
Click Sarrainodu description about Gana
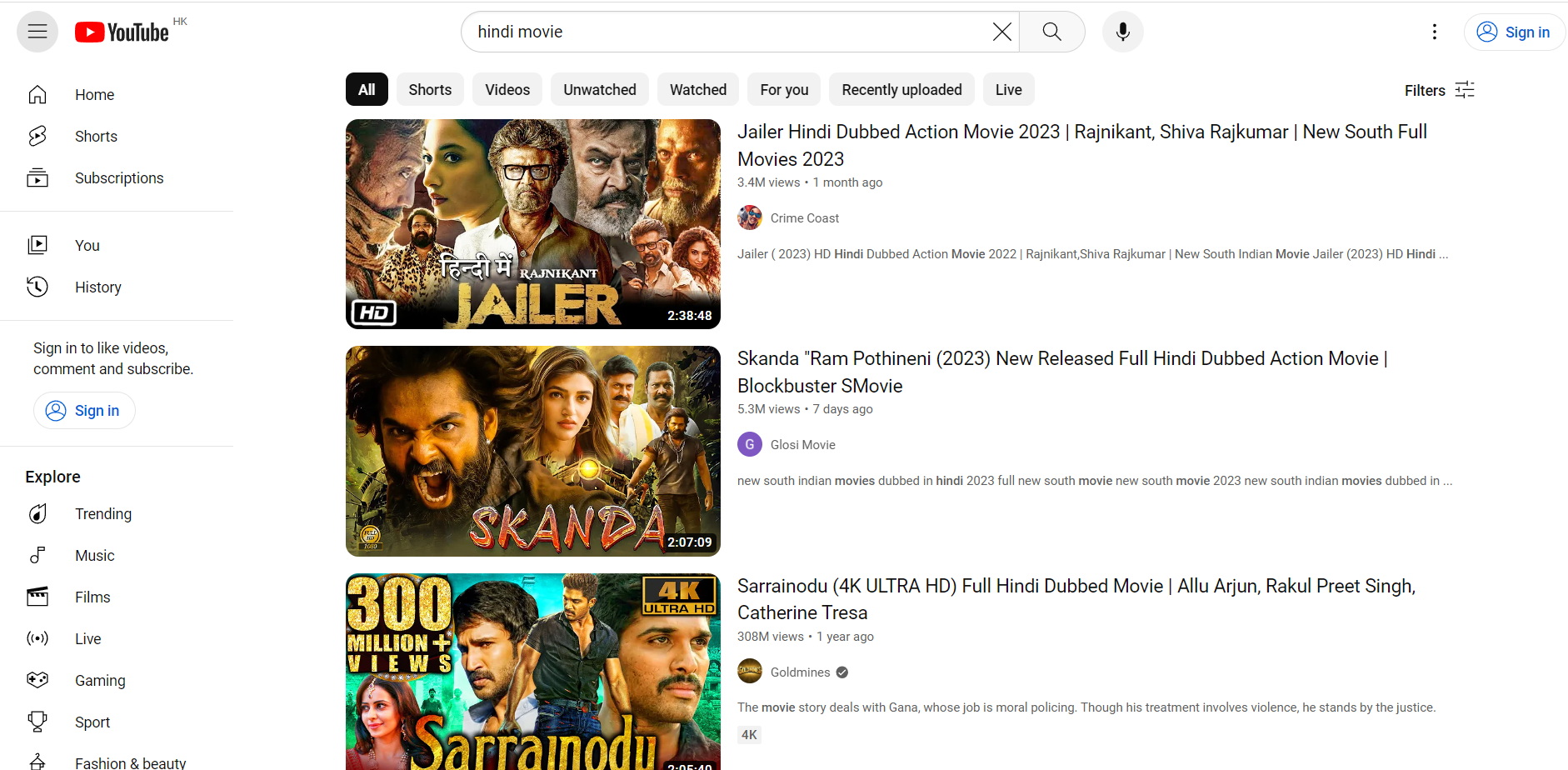[1086, 707]
